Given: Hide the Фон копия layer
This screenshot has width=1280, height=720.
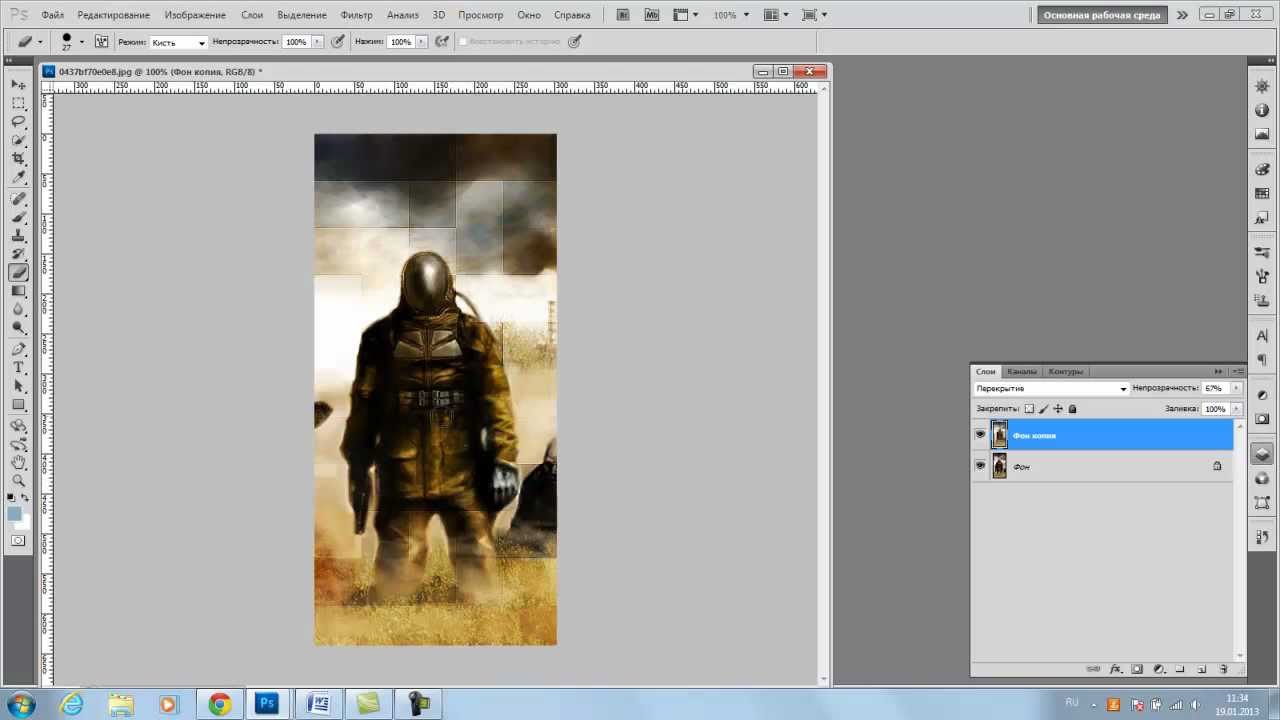Looking at the screenshot, I should tap(980, 435).
